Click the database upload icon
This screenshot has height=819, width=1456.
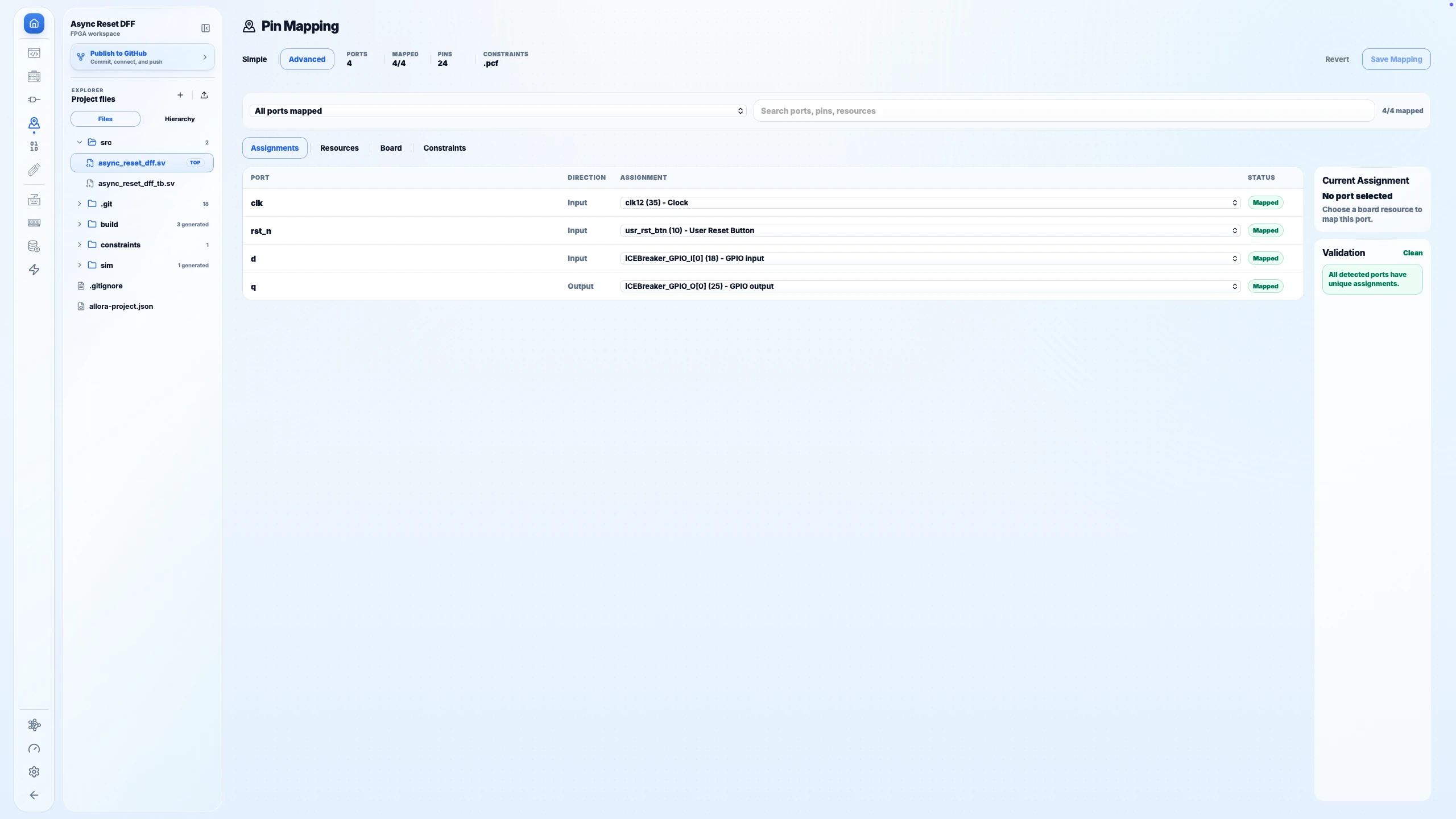(x=34, y=246)
